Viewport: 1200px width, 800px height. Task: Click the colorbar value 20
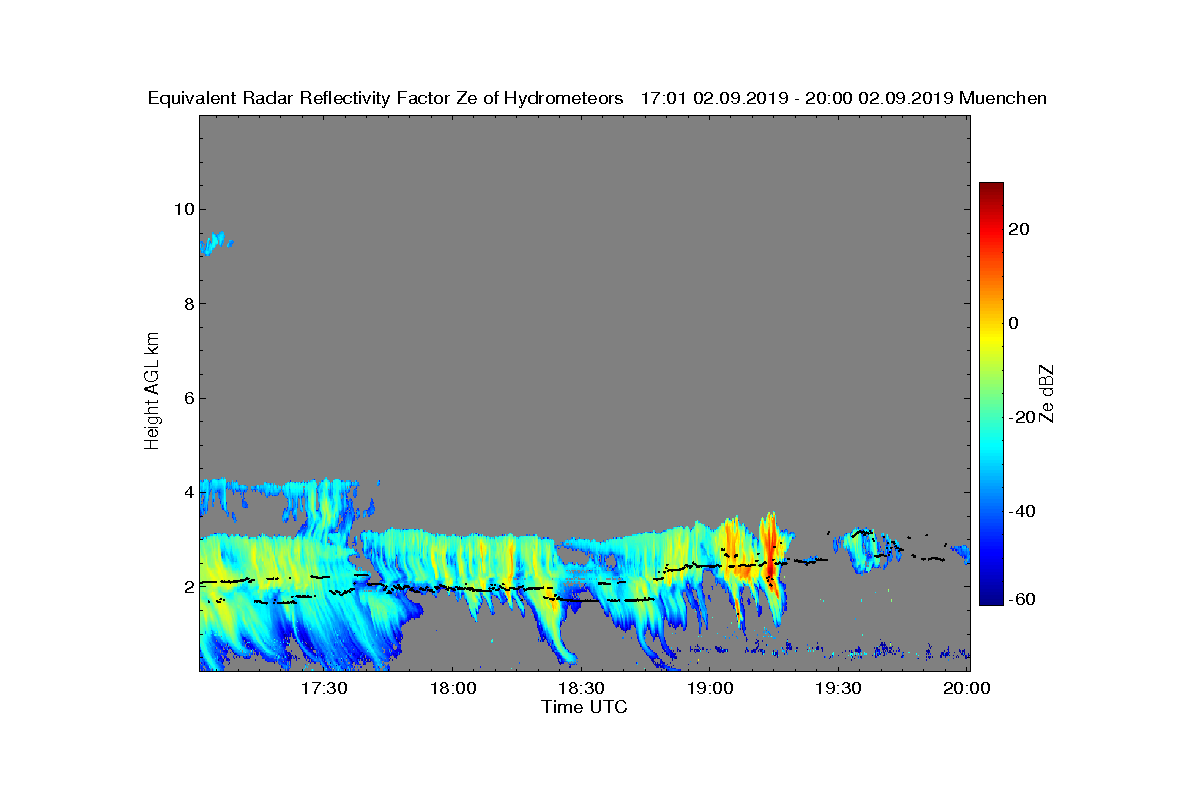(1020, 229)
